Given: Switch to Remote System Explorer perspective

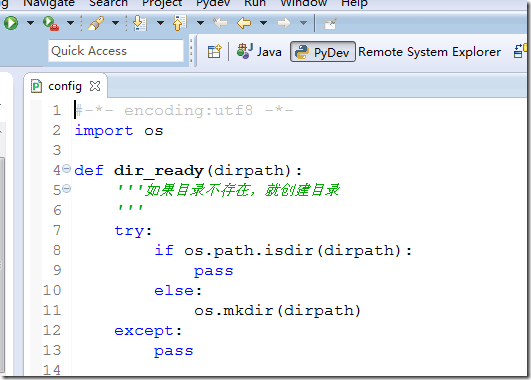Looking at the screenshot, I should click(x=429, y=52).
